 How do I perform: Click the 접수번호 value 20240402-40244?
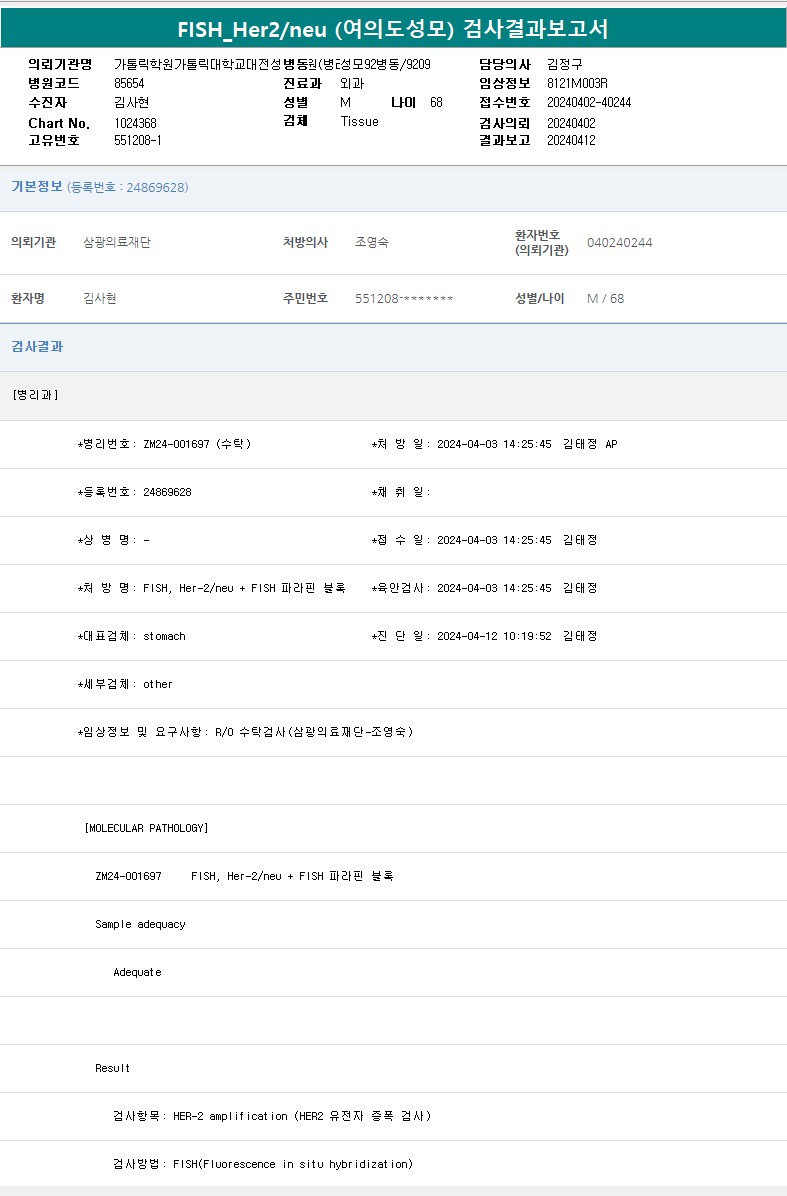(x=589, y=103)
